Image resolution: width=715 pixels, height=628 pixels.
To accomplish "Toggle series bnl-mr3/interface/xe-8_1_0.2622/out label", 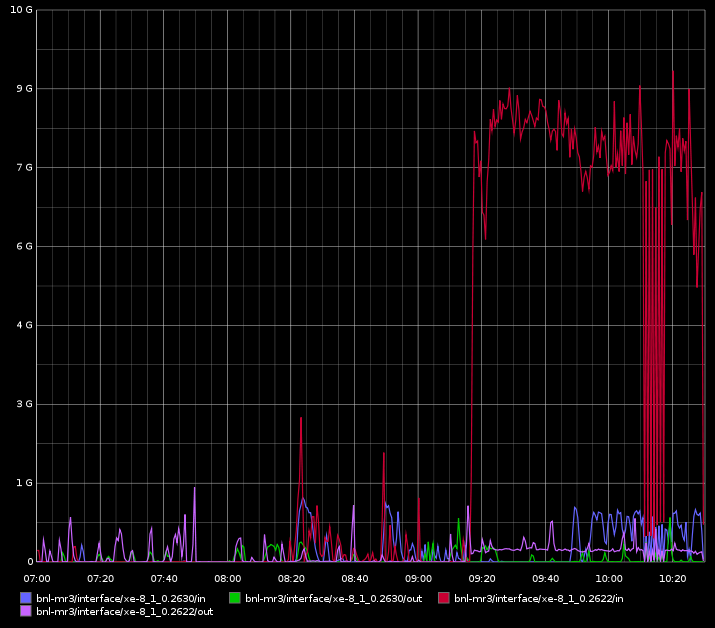I will point(124,611).
